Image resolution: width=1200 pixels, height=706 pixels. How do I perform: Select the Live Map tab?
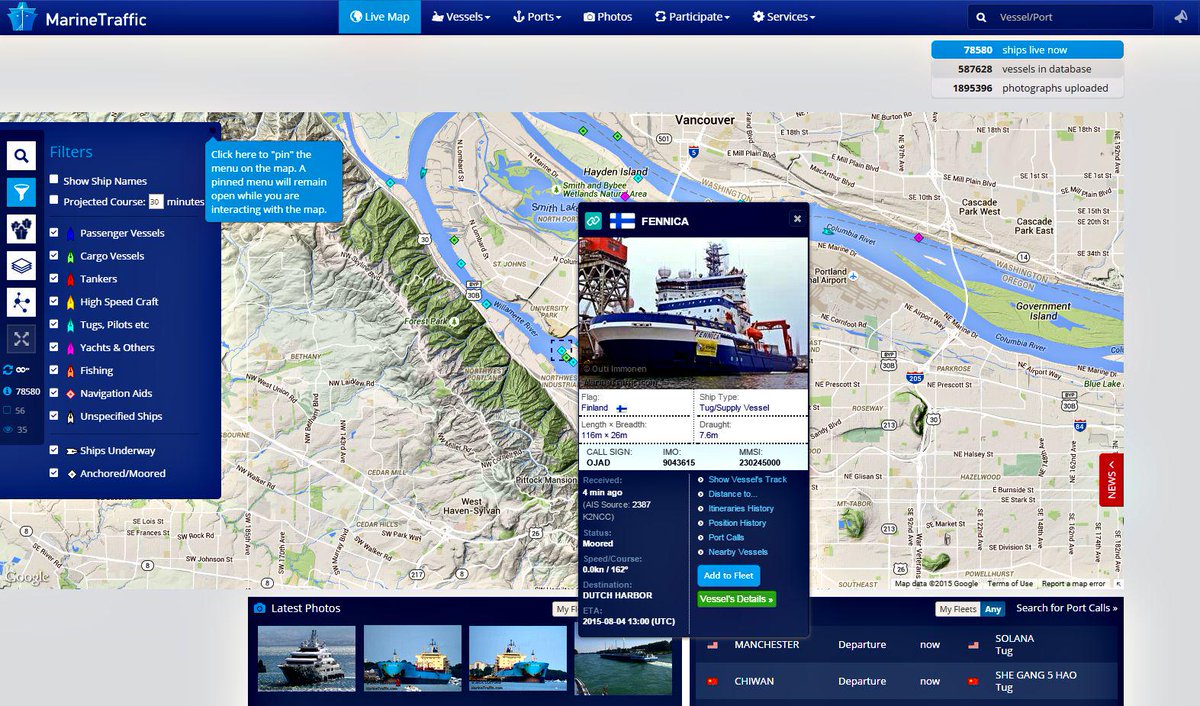(x=380, y=17)
